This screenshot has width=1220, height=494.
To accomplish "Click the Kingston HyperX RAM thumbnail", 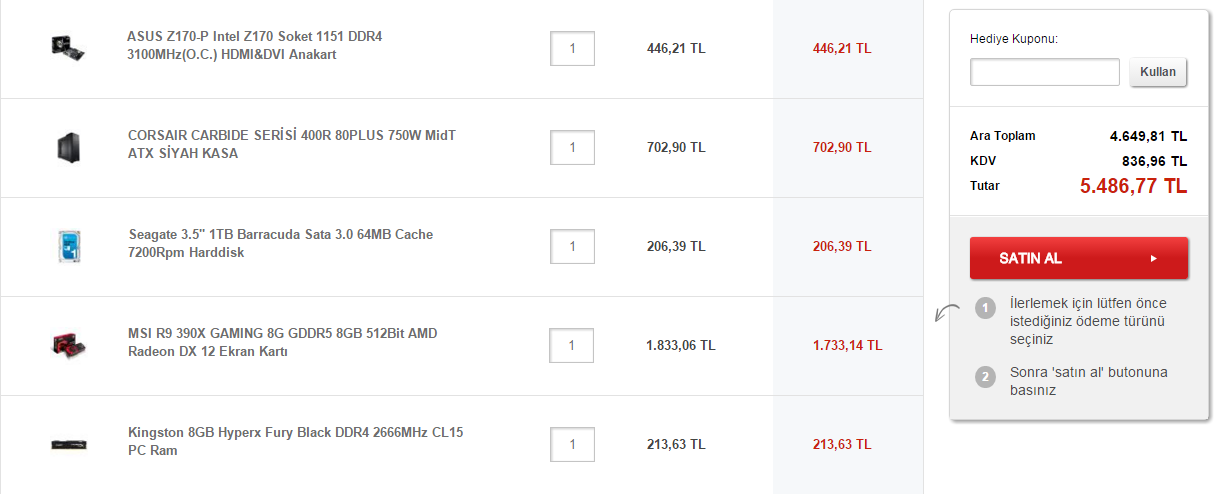I will 68,444.
